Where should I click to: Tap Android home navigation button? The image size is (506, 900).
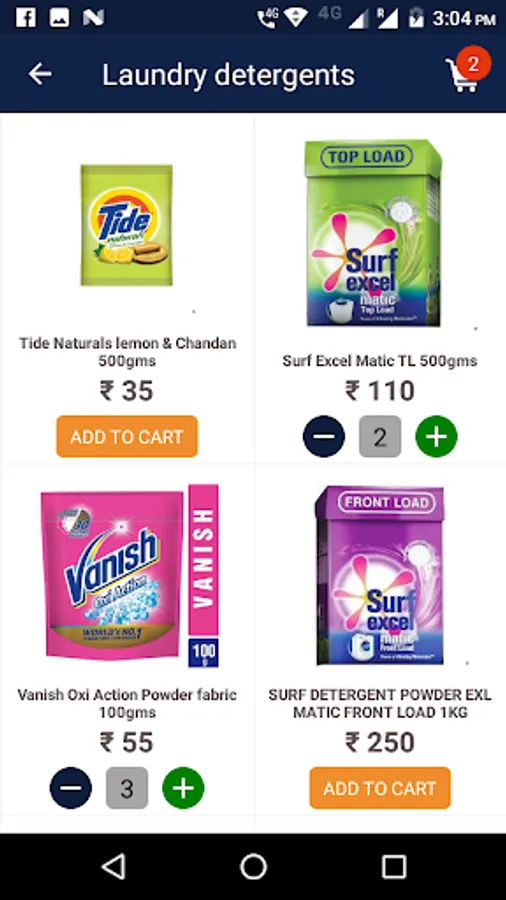[x=253, y=866]
